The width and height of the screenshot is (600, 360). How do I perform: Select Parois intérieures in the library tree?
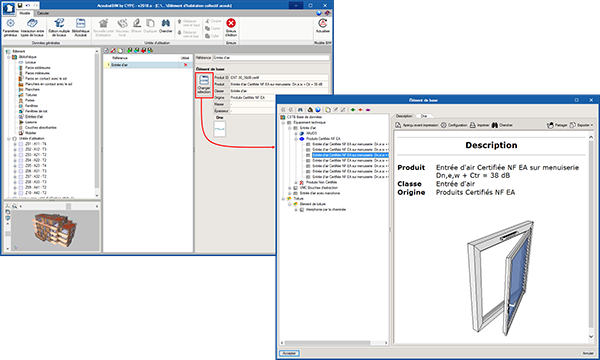point(38,73)
